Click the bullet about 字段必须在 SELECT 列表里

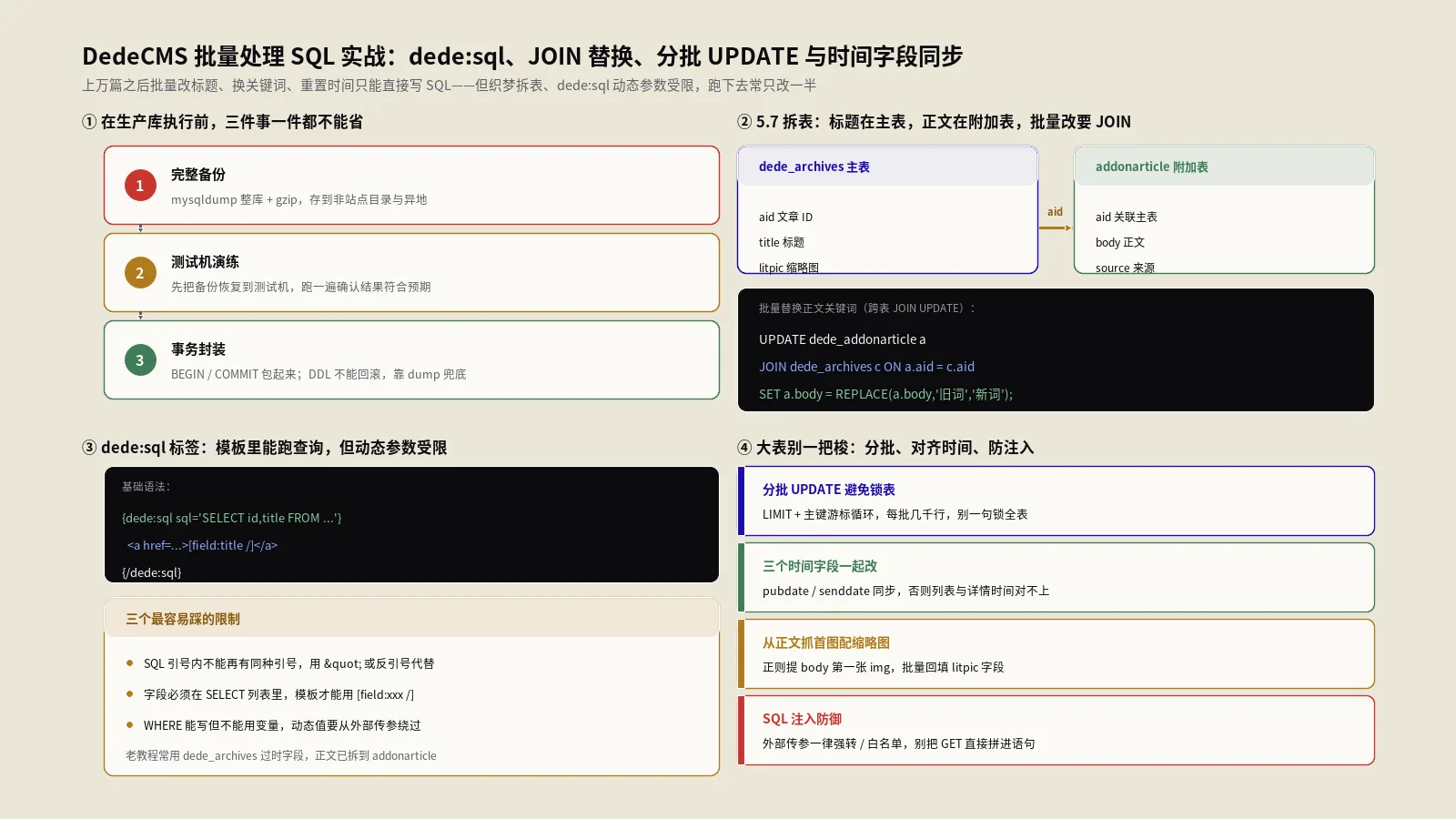coord(278,694)
